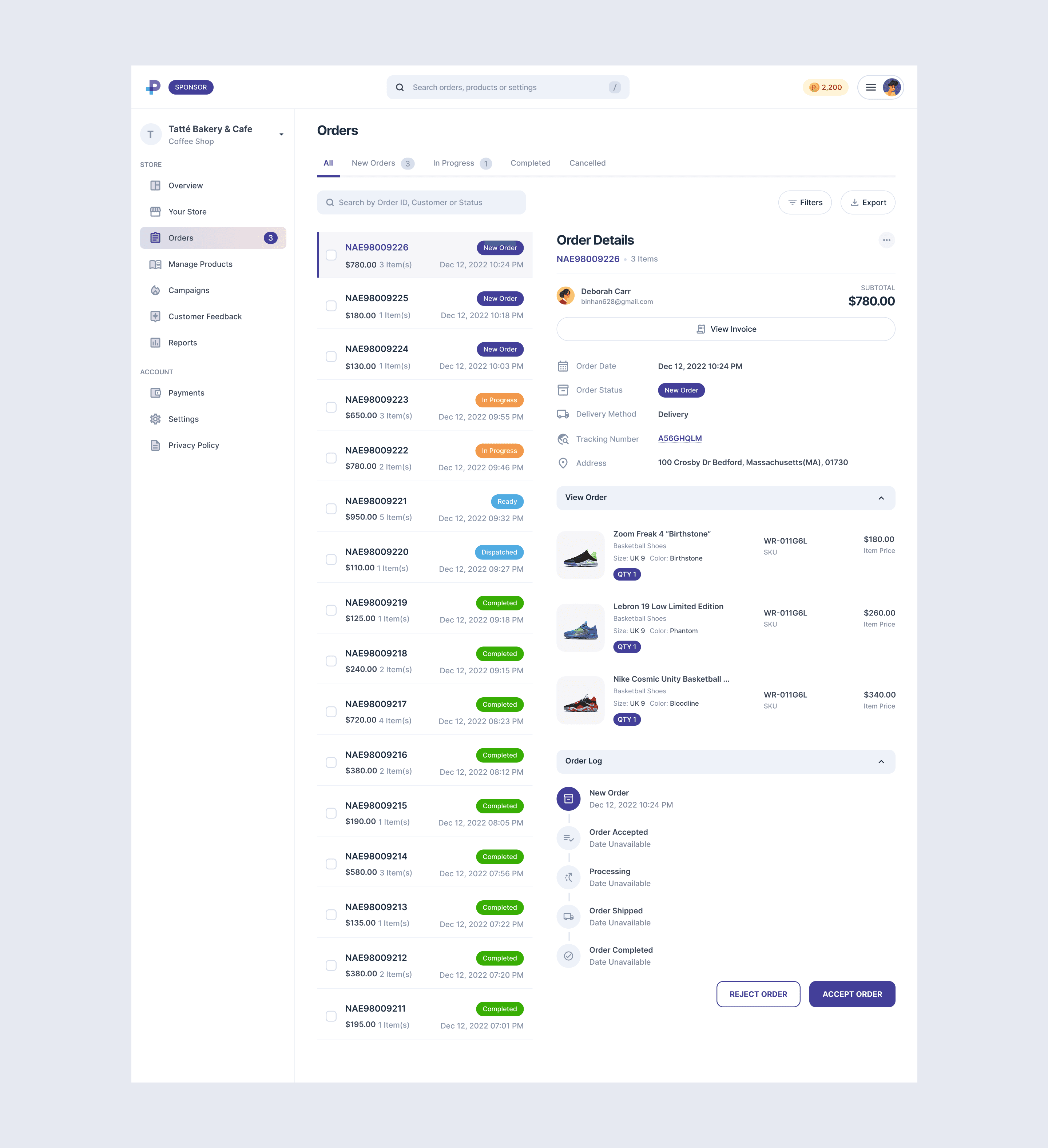This screenshot has width=1048, height=1148.
Task: Click the ACCEPT ORDER button
Action: tap(851, 994)
